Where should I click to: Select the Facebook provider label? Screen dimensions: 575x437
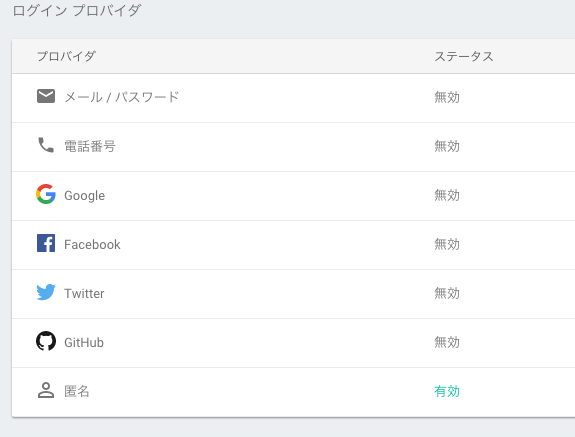(92, 245)
